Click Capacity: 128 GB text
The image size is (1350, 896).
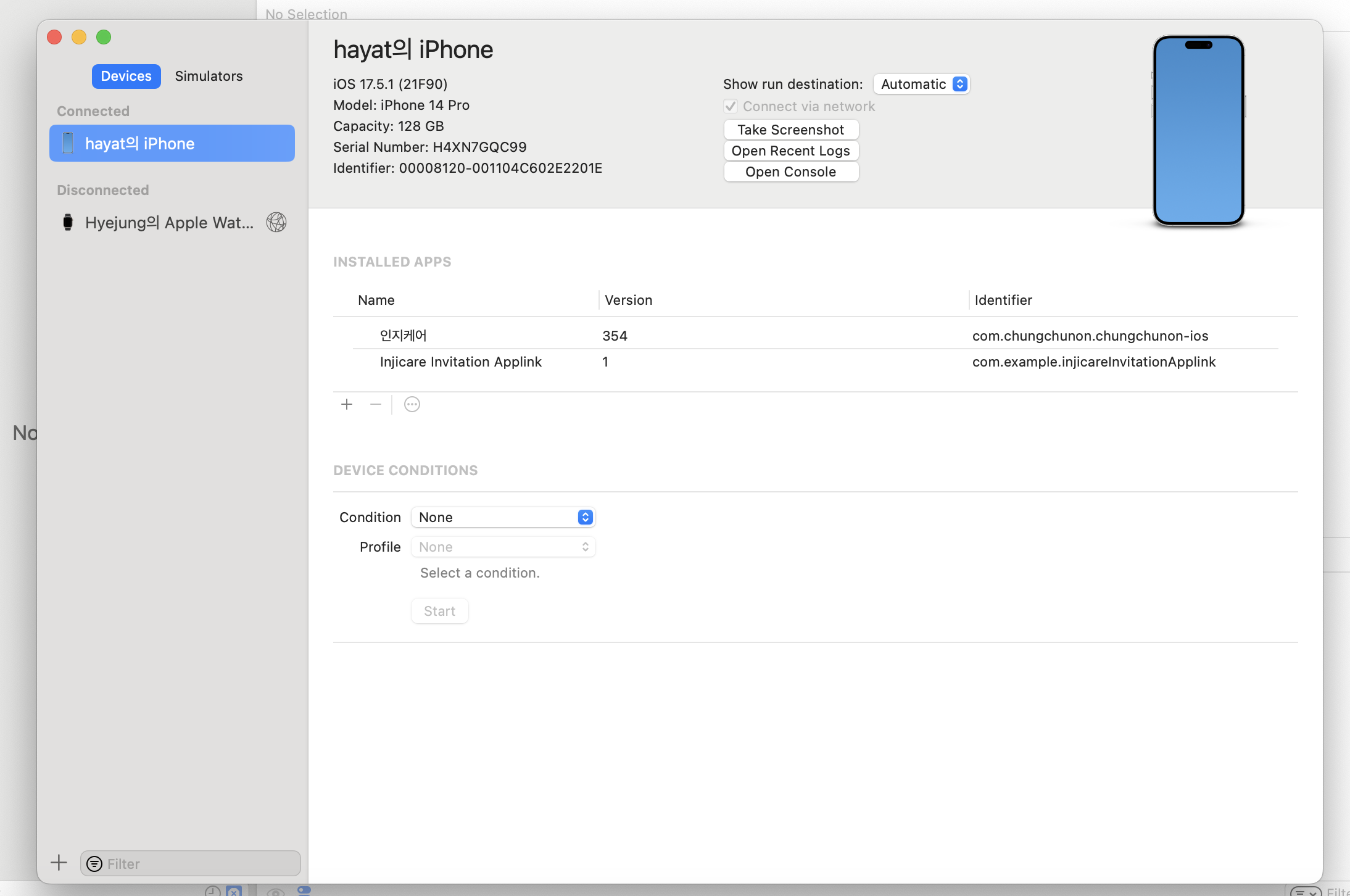(x=389, y=126)
